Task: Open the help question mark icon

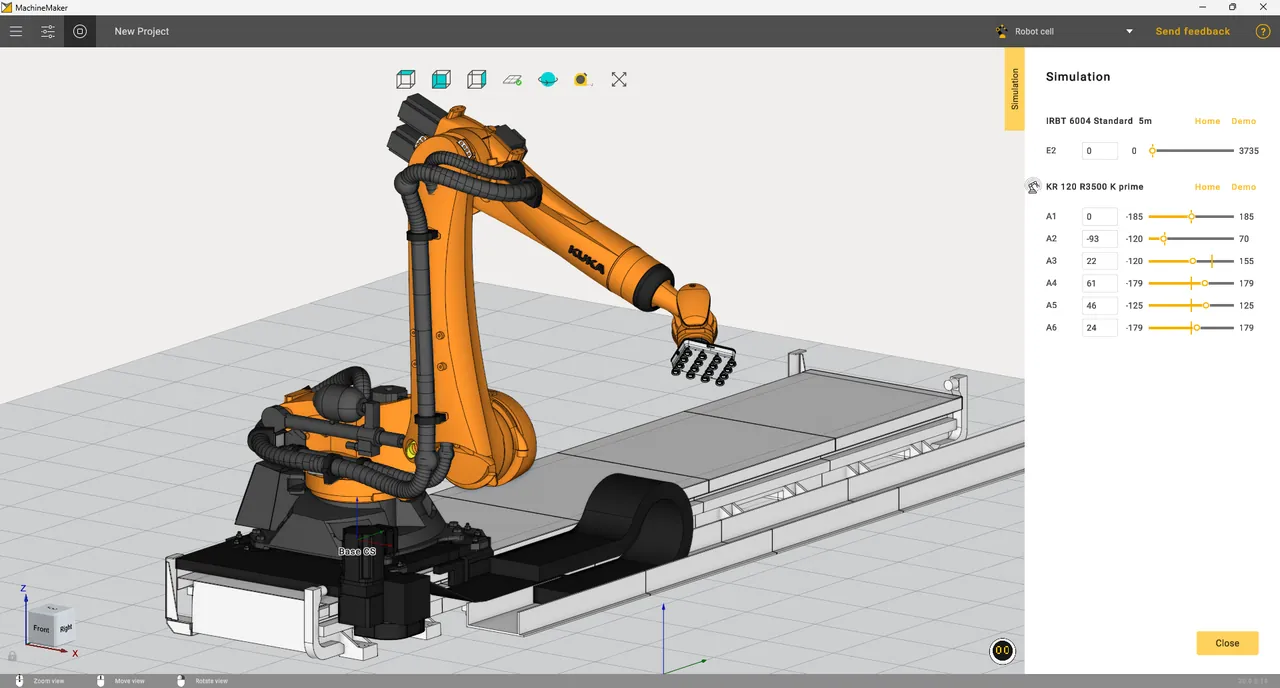Action: 1263,31
